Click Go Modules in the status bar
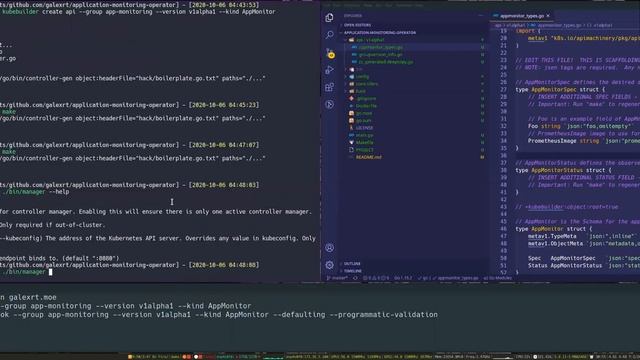Screen dimensions: 640x360 (x=498, y=278)
